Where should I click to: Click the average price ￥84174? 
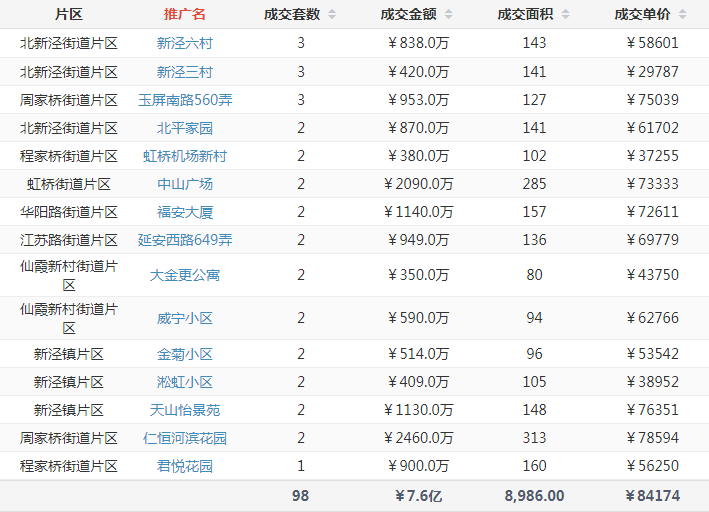652,496
